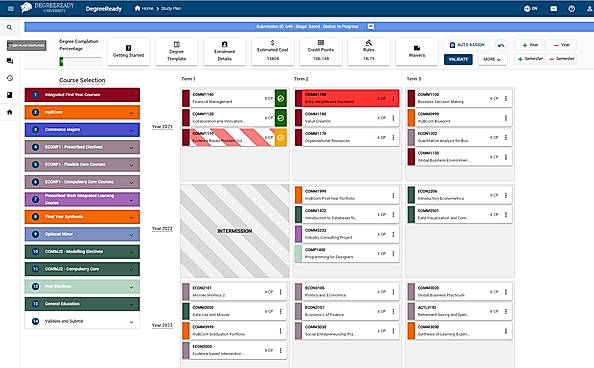Expand the myBCom course group
The height and width of the screenshot is (368, 594).
82,112
